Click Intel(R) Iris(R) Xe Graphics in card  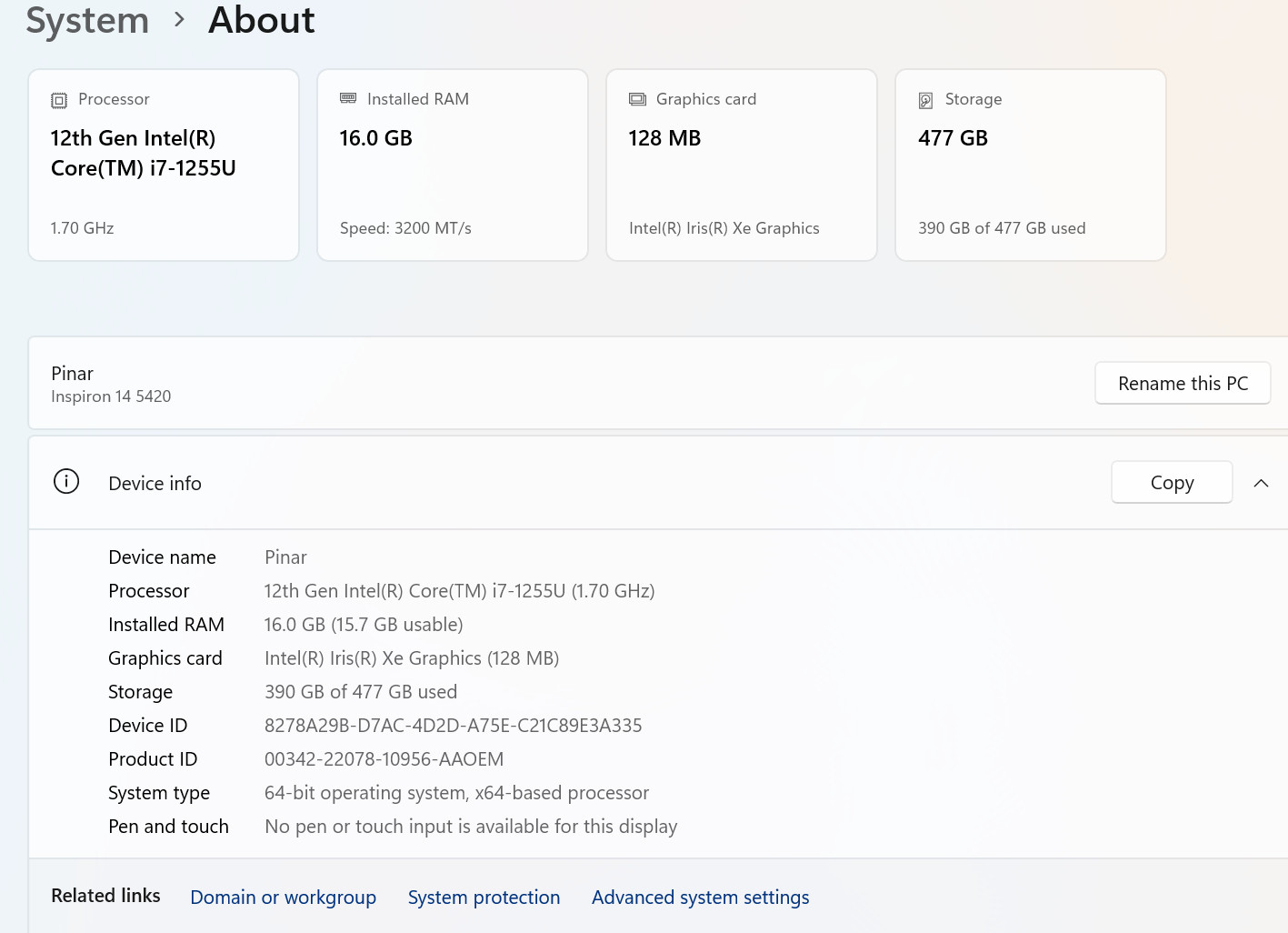(724, 228)
